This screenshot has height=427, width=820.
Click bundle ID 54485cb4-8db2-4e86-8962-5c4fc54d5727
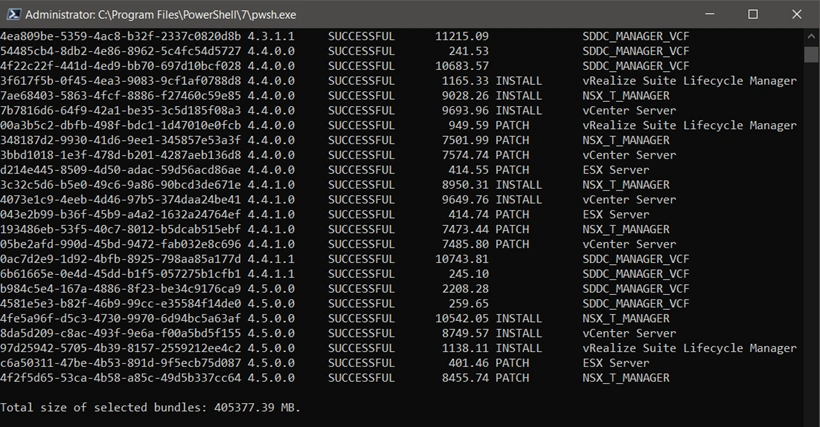pos(121,51)
